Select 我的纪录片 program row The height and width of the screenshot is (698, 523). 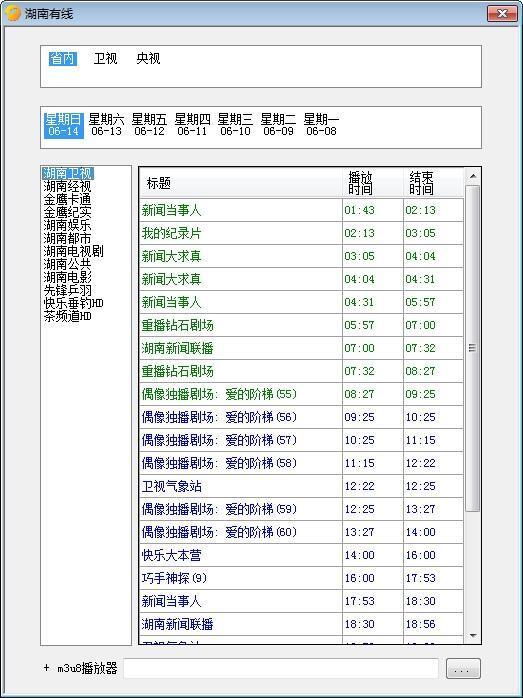[301, 233]
